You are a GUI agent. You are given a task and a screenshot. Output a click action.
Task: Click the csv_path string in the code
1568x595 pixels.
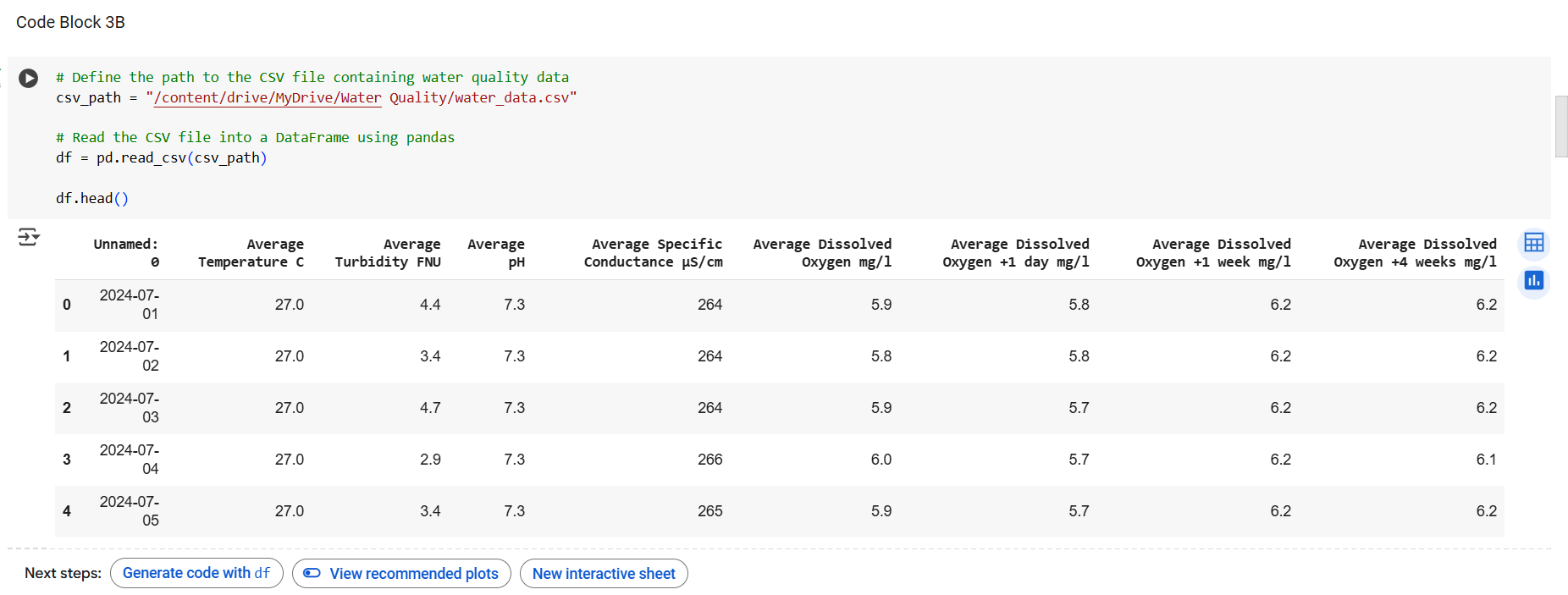(361, 97)
